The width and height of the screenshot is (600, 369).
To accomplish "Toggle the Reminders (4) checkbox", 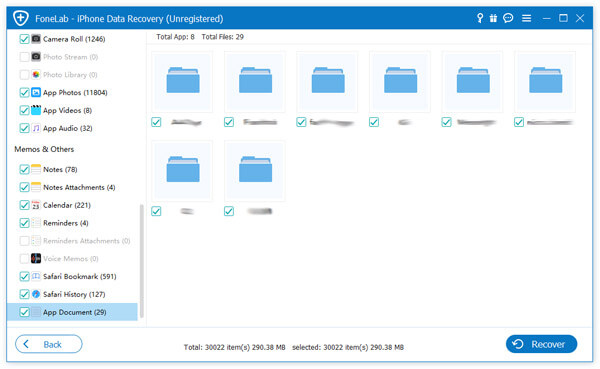I will click(24, 223).
